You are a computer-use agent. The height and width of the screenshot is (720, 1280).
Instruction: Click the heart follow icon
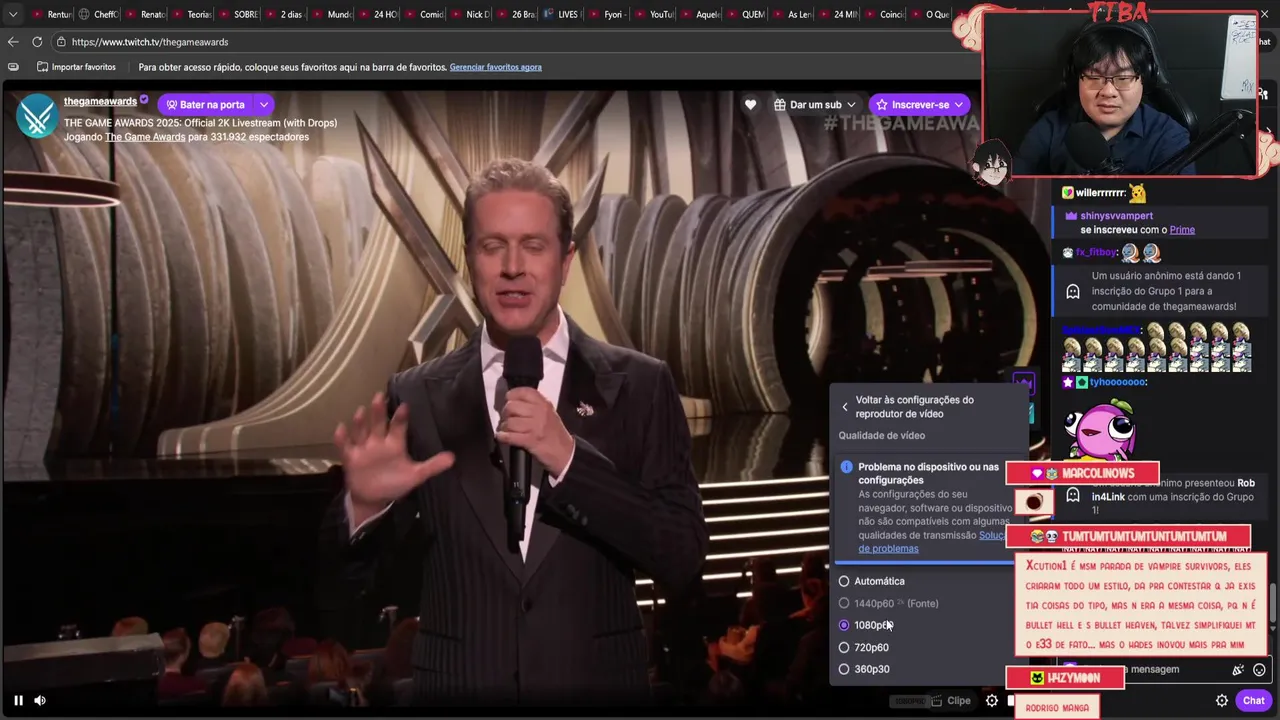750,104
